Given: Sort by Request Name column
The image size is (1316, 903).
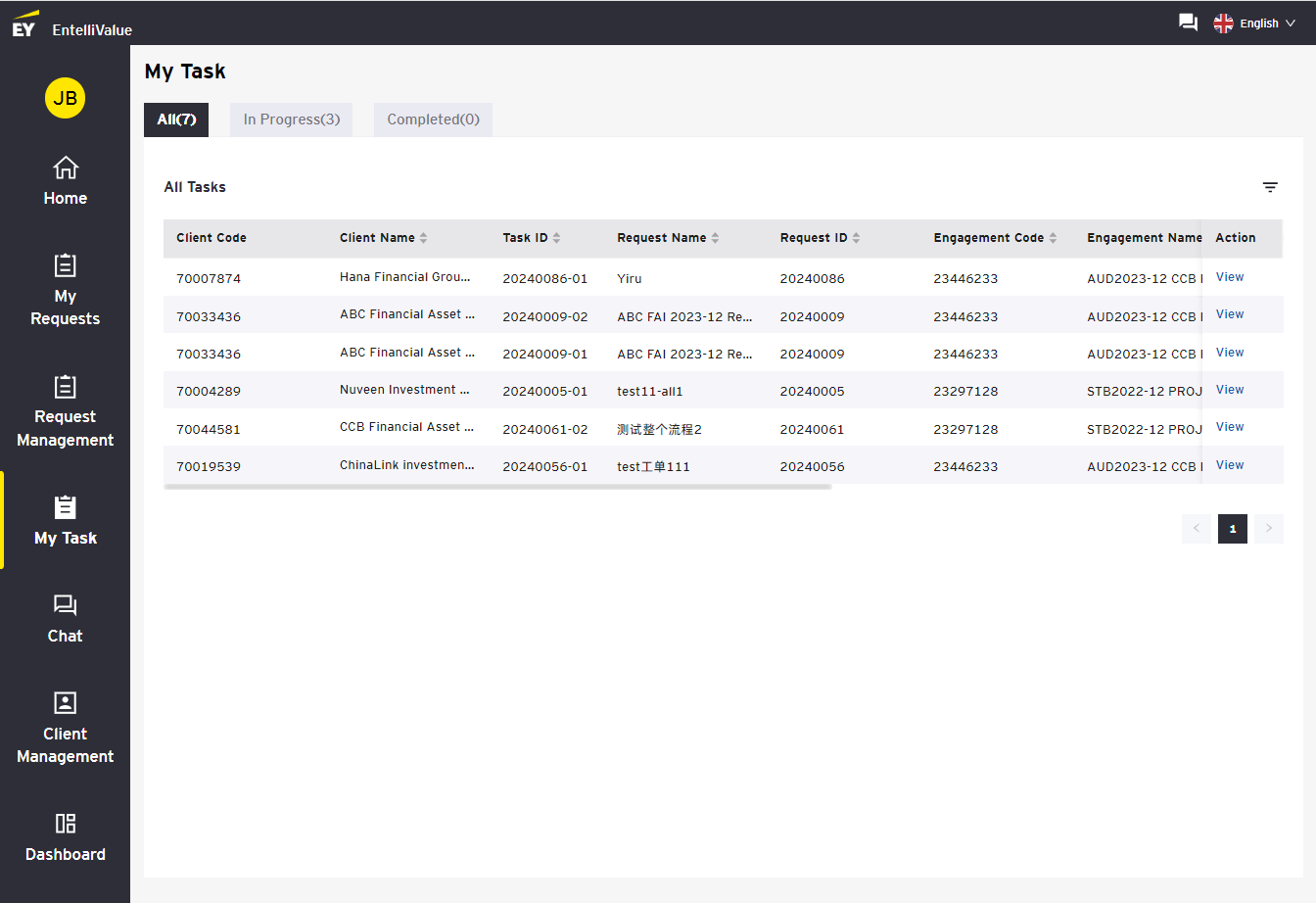Looking at the screenshot, I should (715, 238).
